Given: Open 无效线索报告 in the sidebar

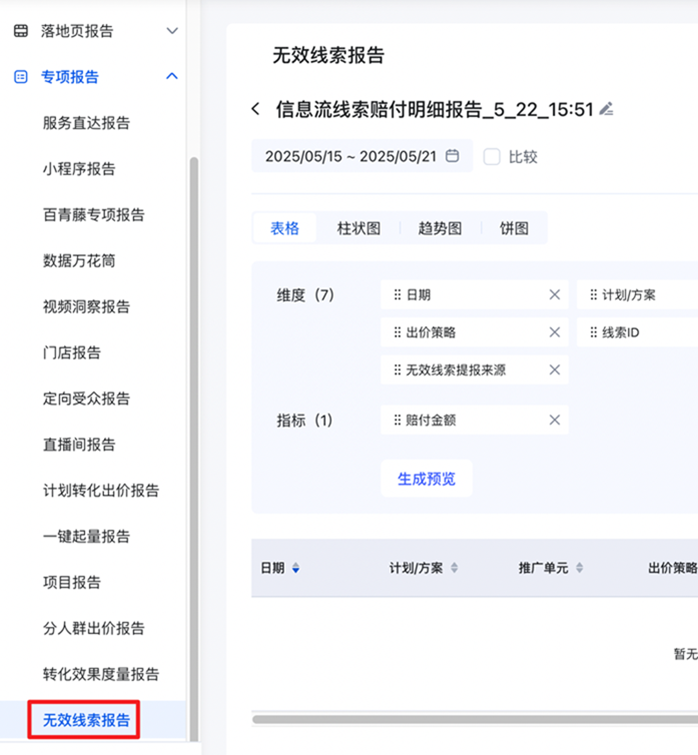Looking at the screenshot, I should [86, 720].
